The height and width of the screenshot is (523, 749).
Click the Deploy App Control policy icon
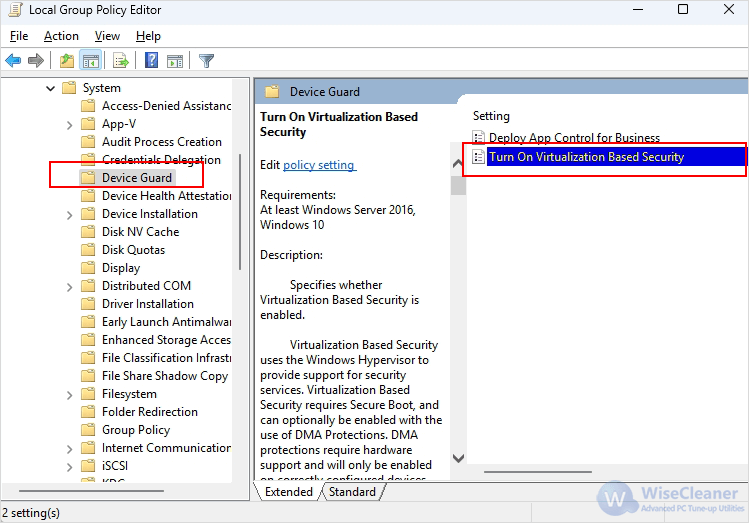pos(478,138)
